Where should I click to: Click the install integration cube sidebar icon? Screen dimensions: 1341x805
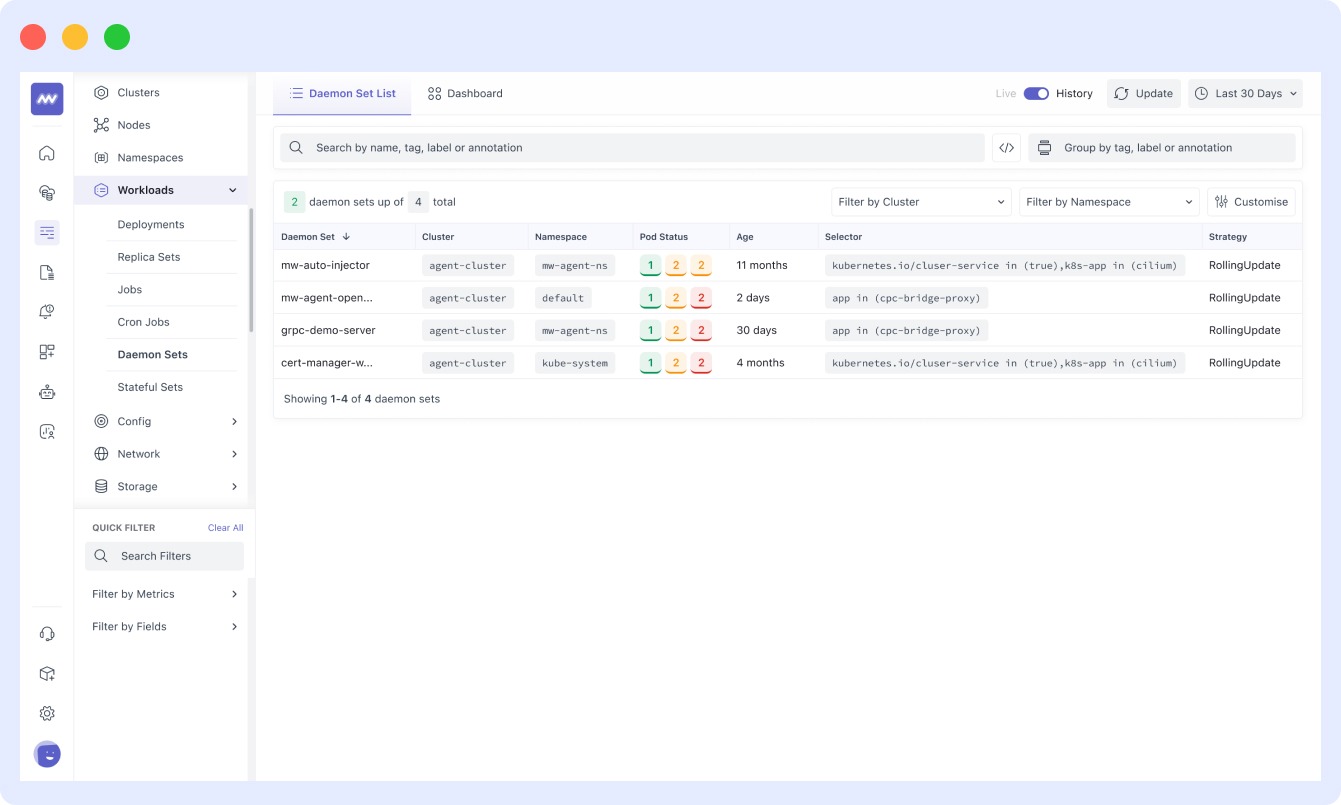pos(46,673)
